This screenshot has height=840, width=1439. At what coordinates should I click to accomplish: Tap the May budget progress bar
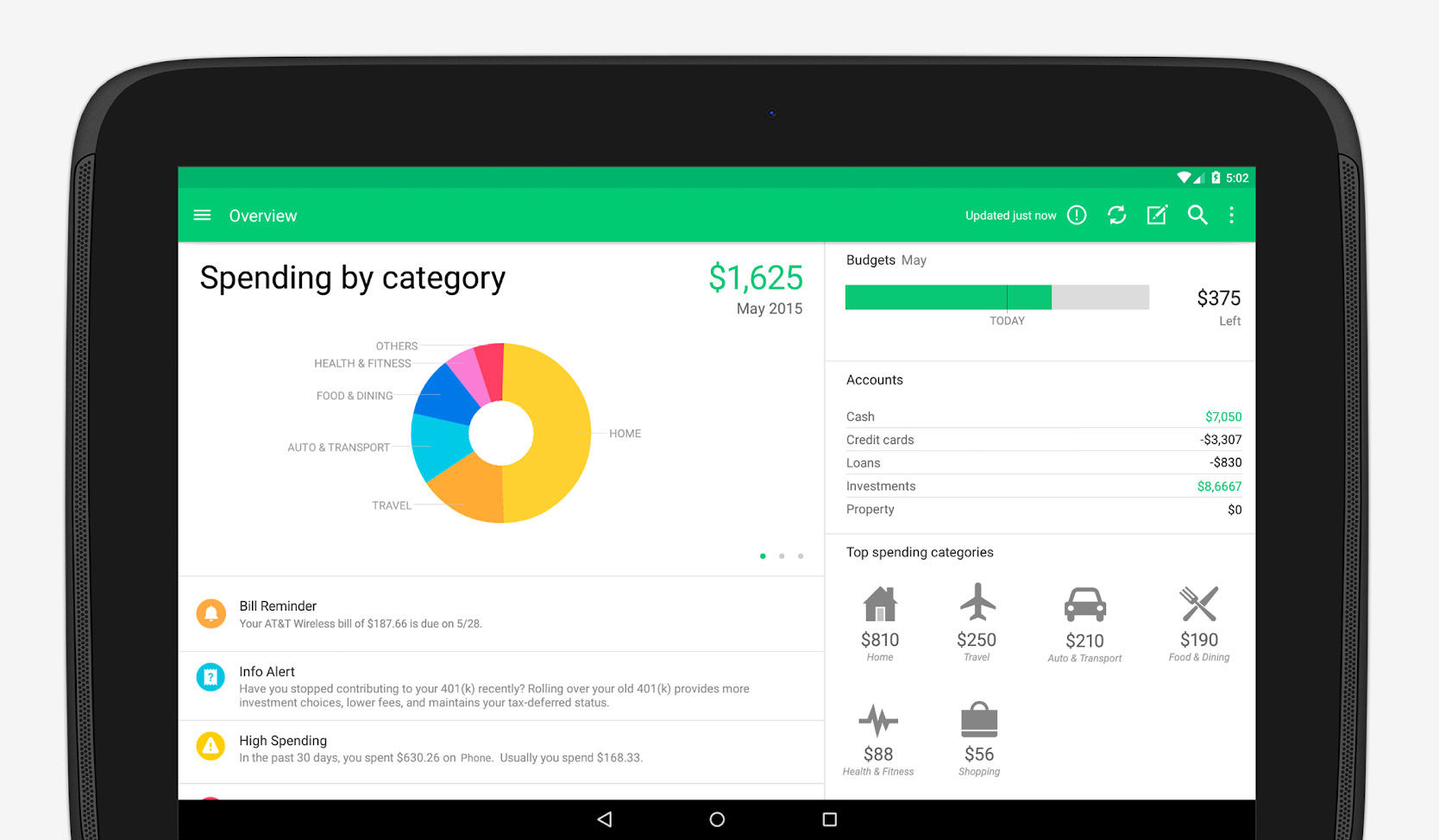pos(996,298)
